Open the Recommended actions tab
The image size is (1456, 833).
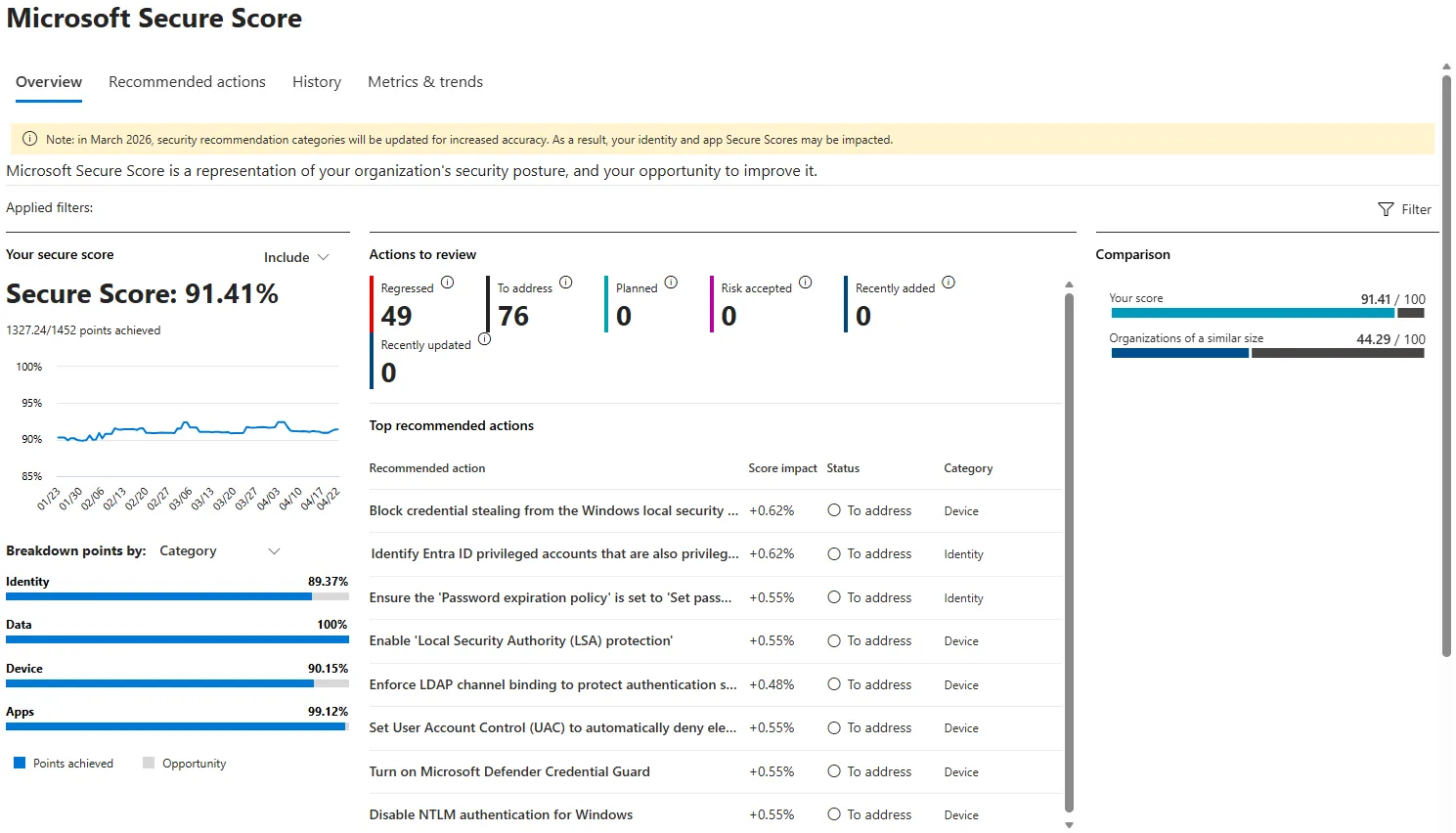click(187, 82)
